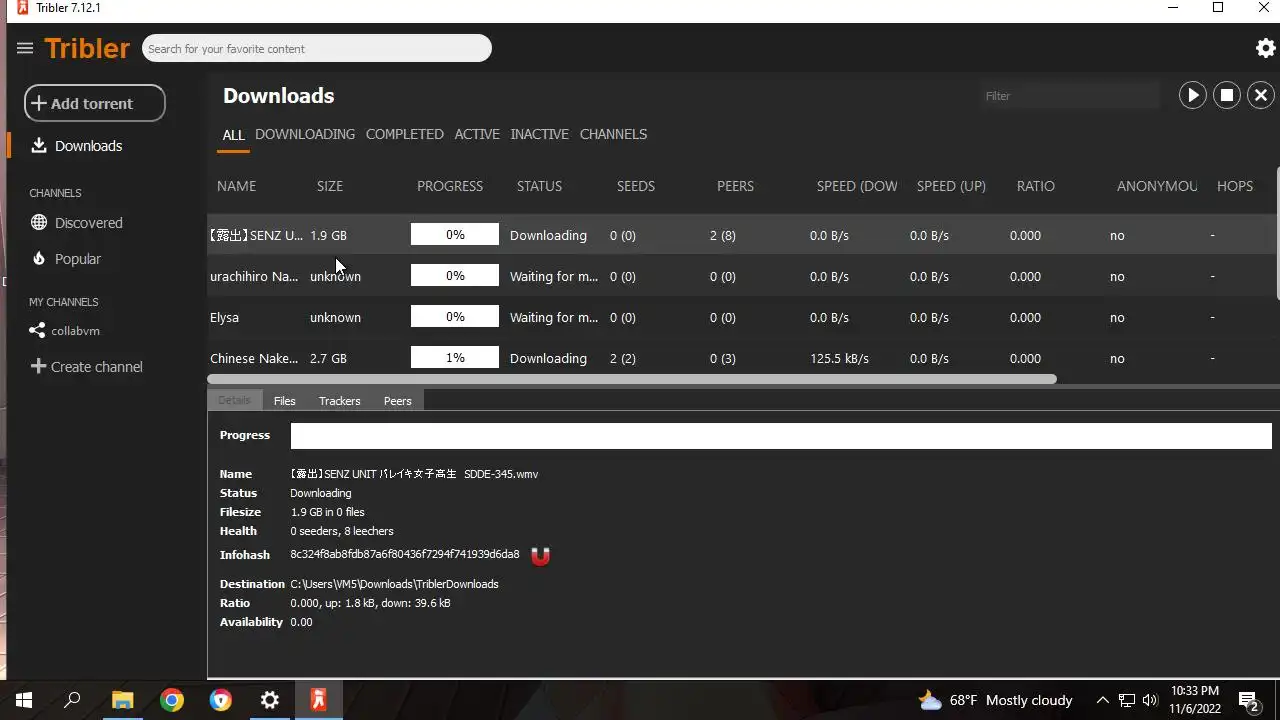Sort downloads by SIZE column
The image size is (1280, 720).
[x=330, y=186]
